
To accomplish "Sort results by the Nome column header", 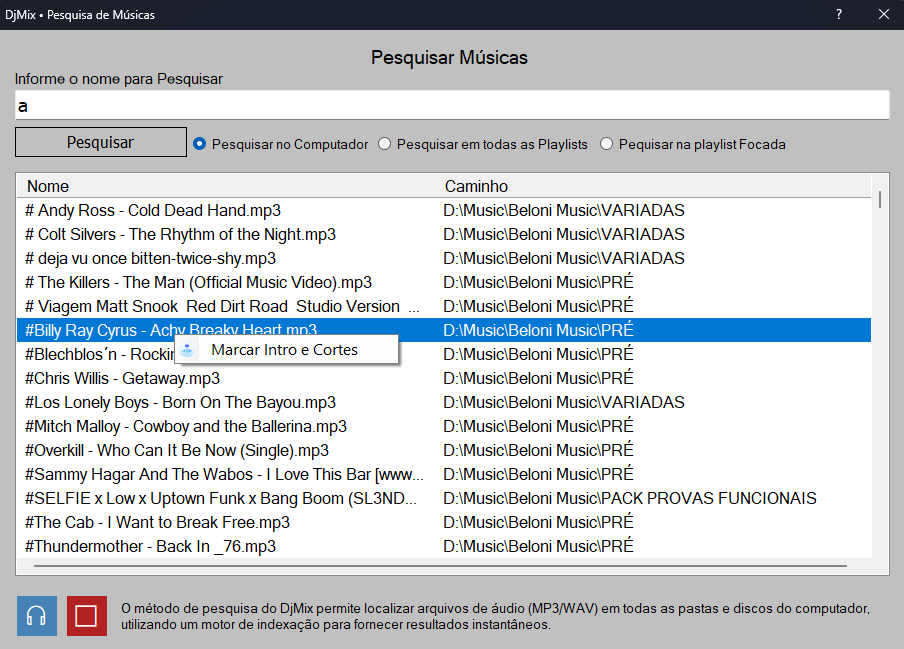I will (x=45, y=186).
